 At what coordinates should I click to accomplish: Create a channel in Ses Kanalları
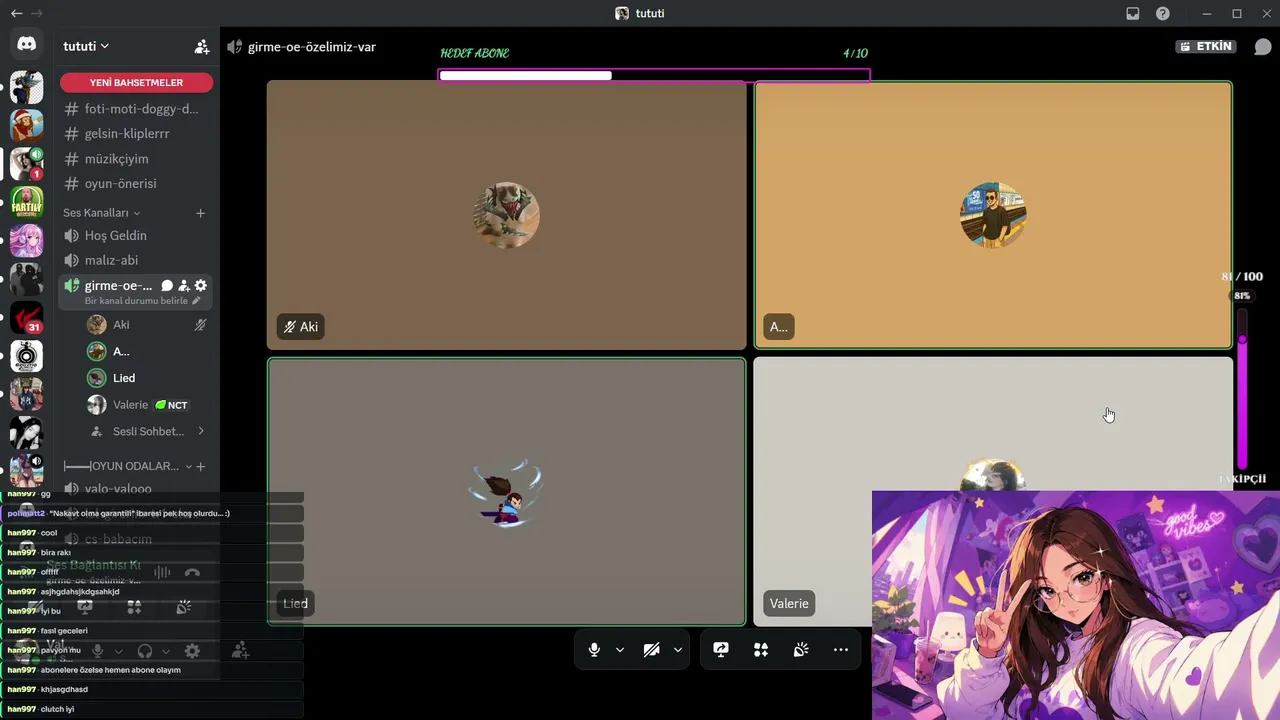pos(200,213)
